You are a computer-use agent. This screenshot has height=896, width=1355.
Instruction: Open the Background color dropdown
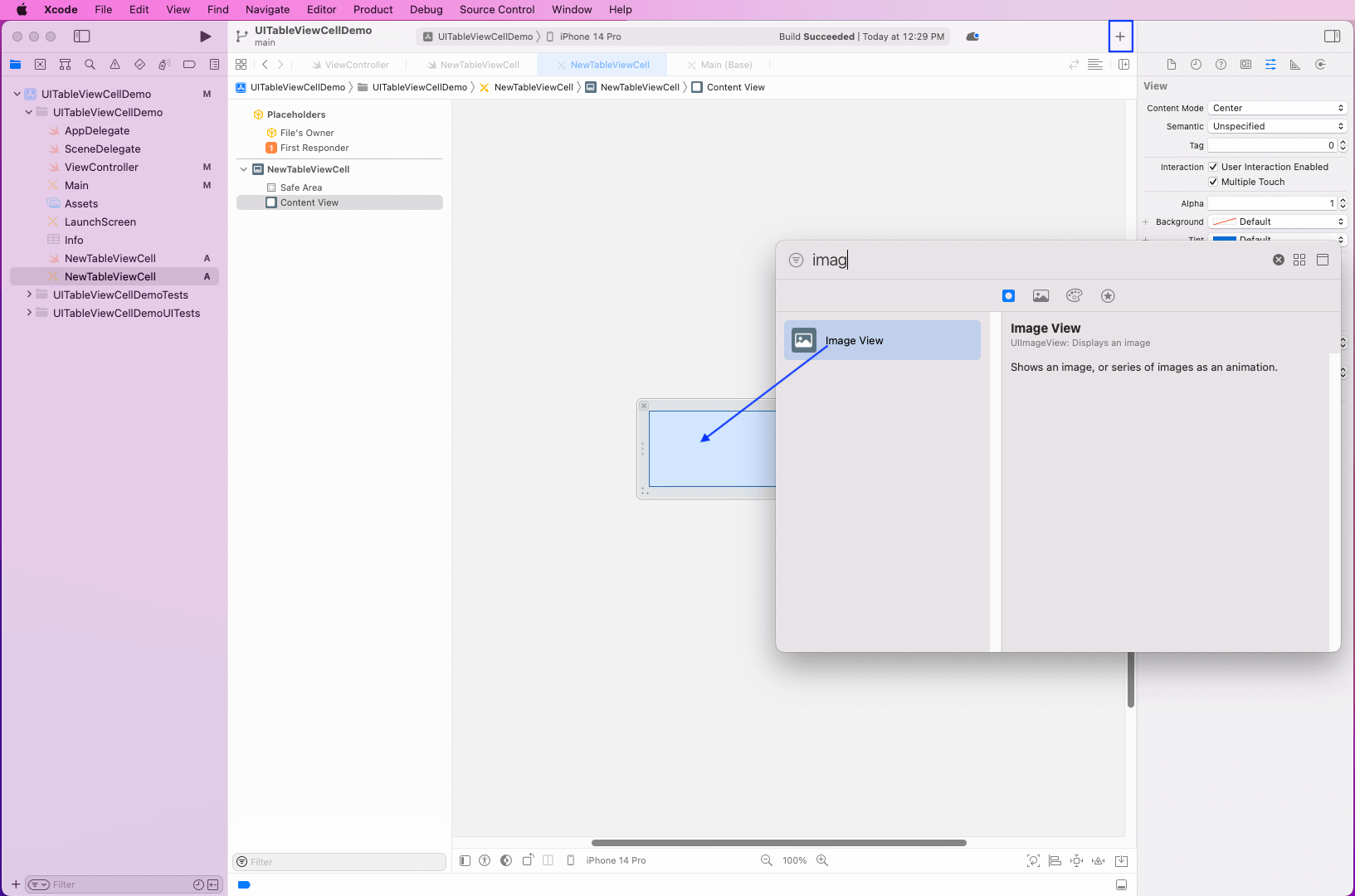pos(1277,222)
